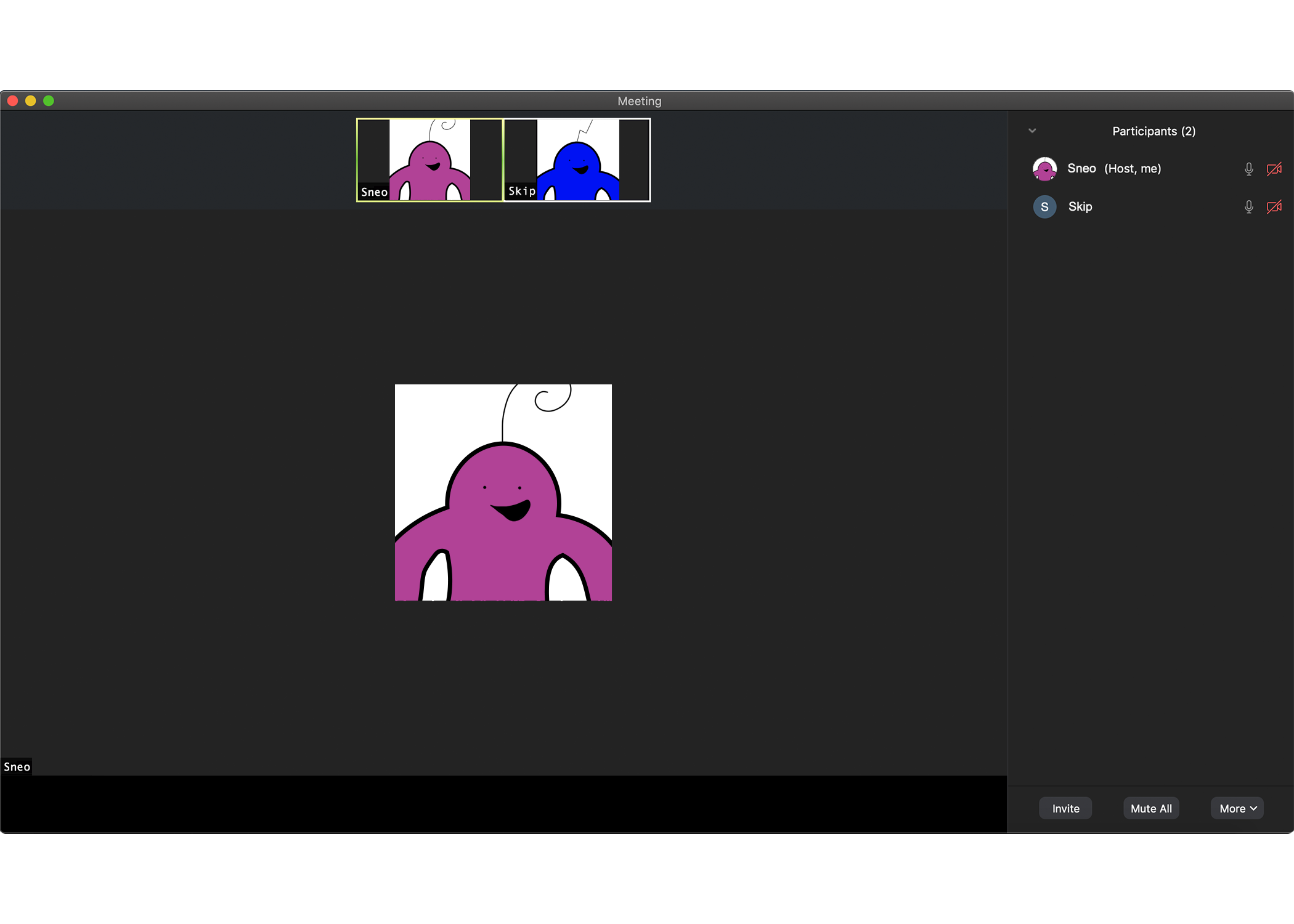Click Sneo's microphone icon in participants list

1248,169
